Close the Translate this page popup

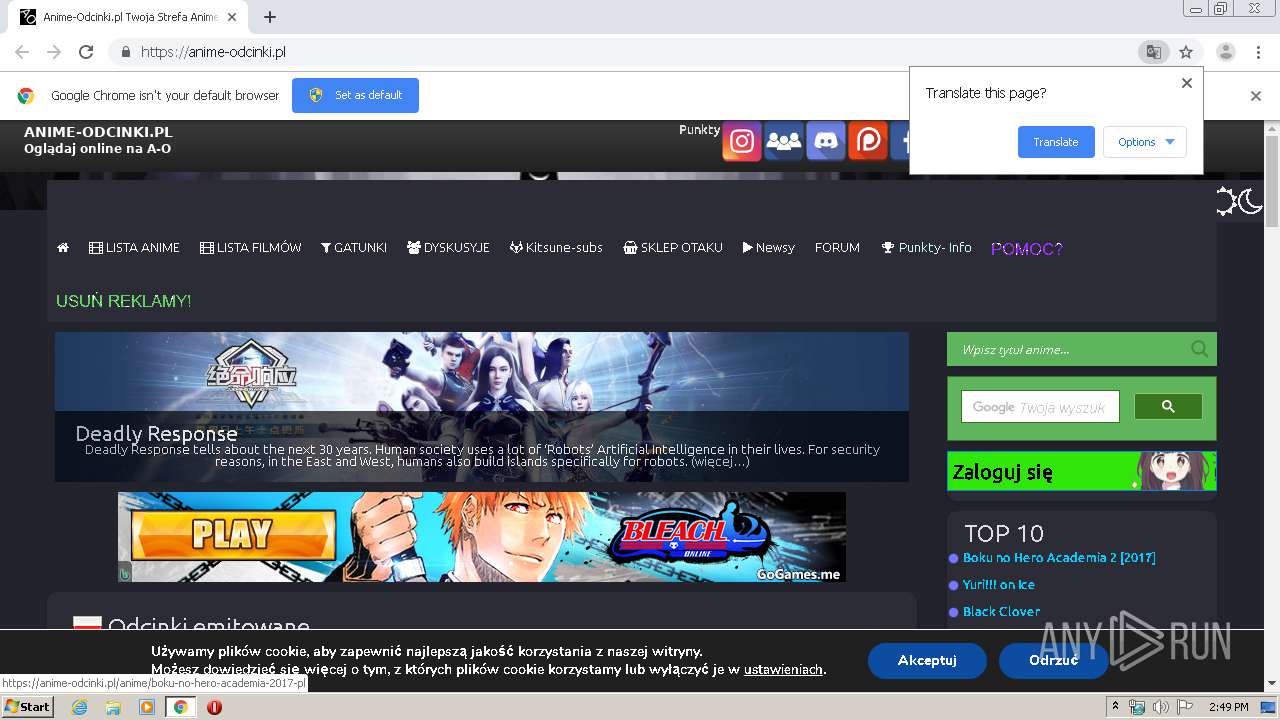pos(1187,83)
